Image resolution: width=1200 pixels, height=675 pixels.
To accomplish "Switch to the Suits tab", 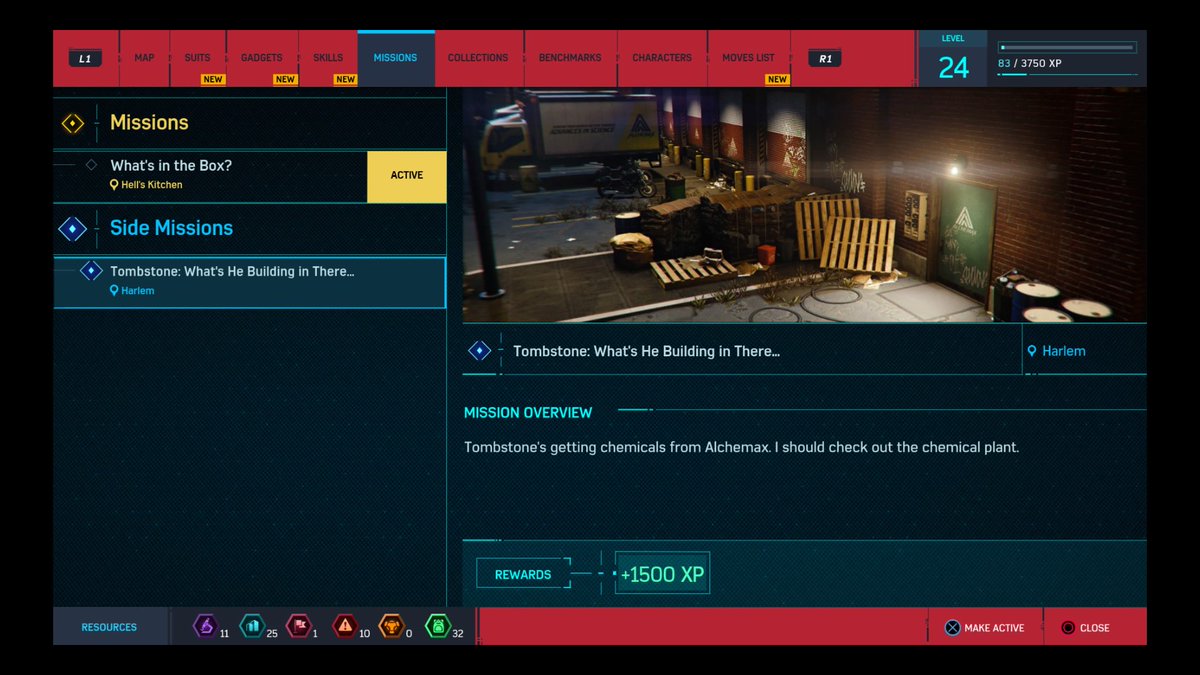I will (x=197, y=58).
